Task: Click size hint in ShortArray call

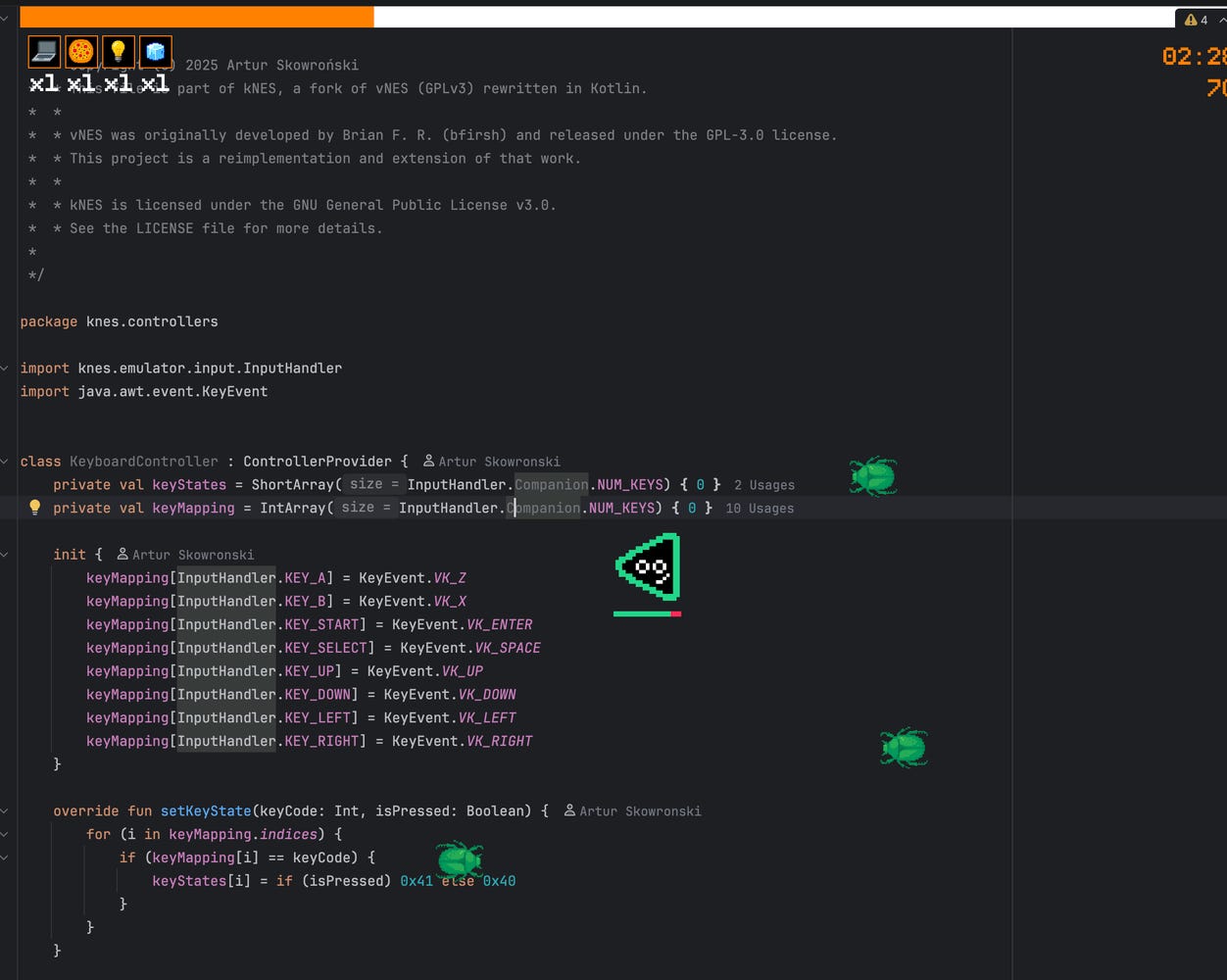Action: (x=374, y=485)
